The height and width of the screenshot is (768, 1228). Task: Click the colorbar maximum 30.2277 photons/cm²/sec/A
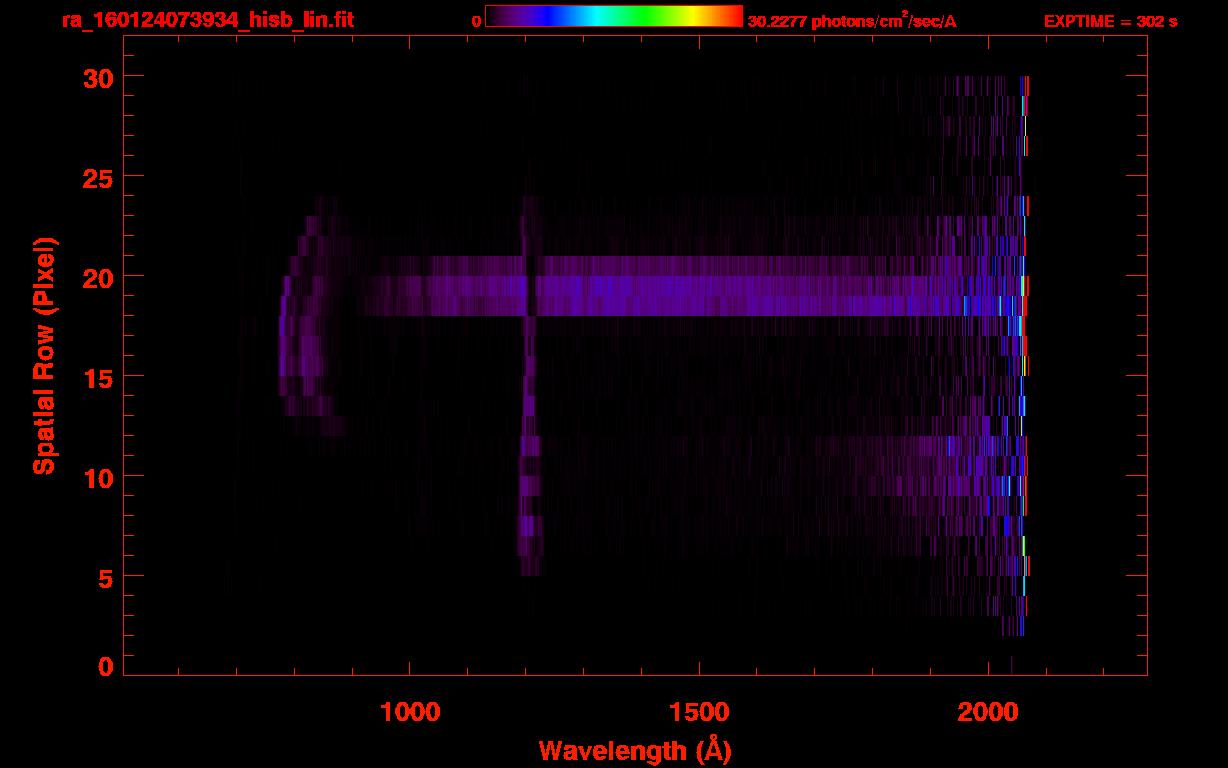[x=851, y=20]
